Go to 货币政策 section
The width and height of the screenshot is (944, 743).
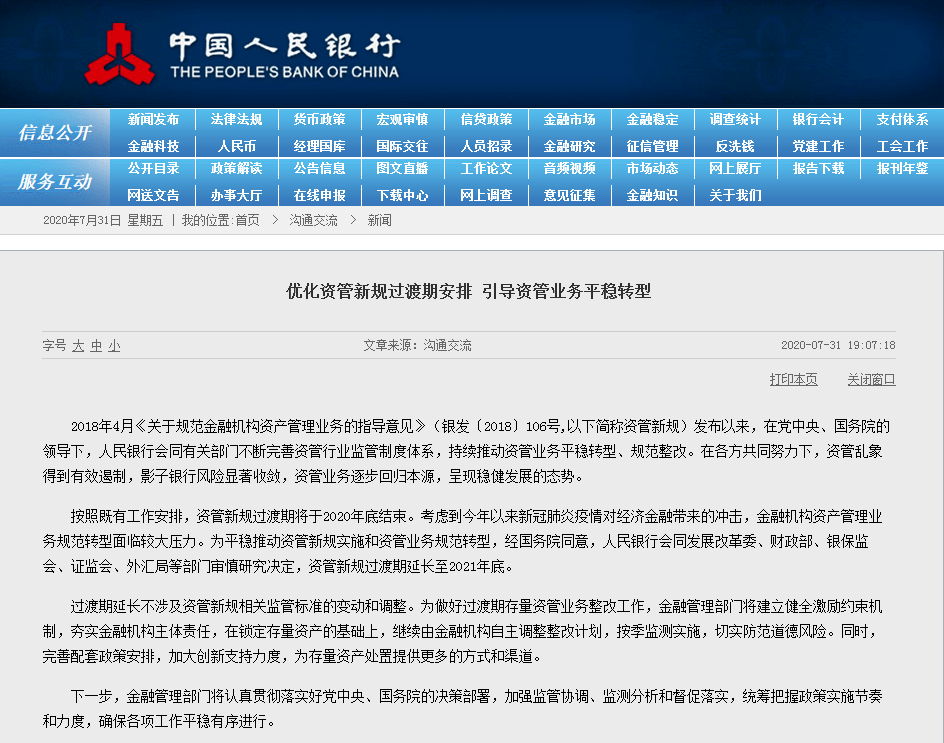pyautogui.click(x=320, y=119)
